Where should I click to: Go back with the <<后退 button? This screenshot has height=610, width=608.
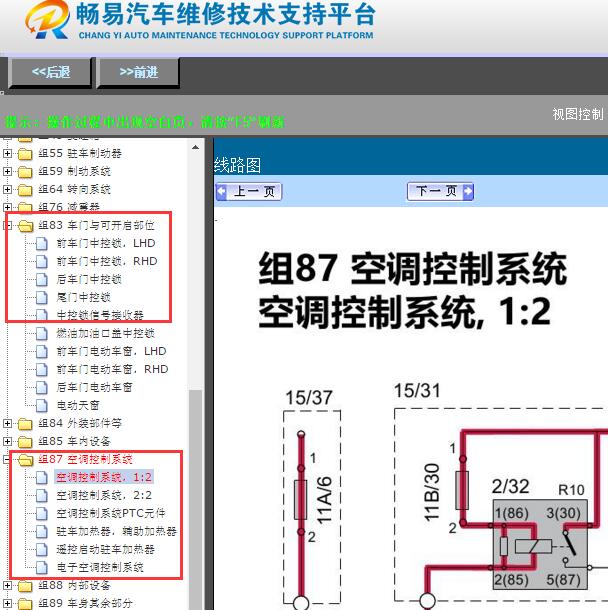50,72
